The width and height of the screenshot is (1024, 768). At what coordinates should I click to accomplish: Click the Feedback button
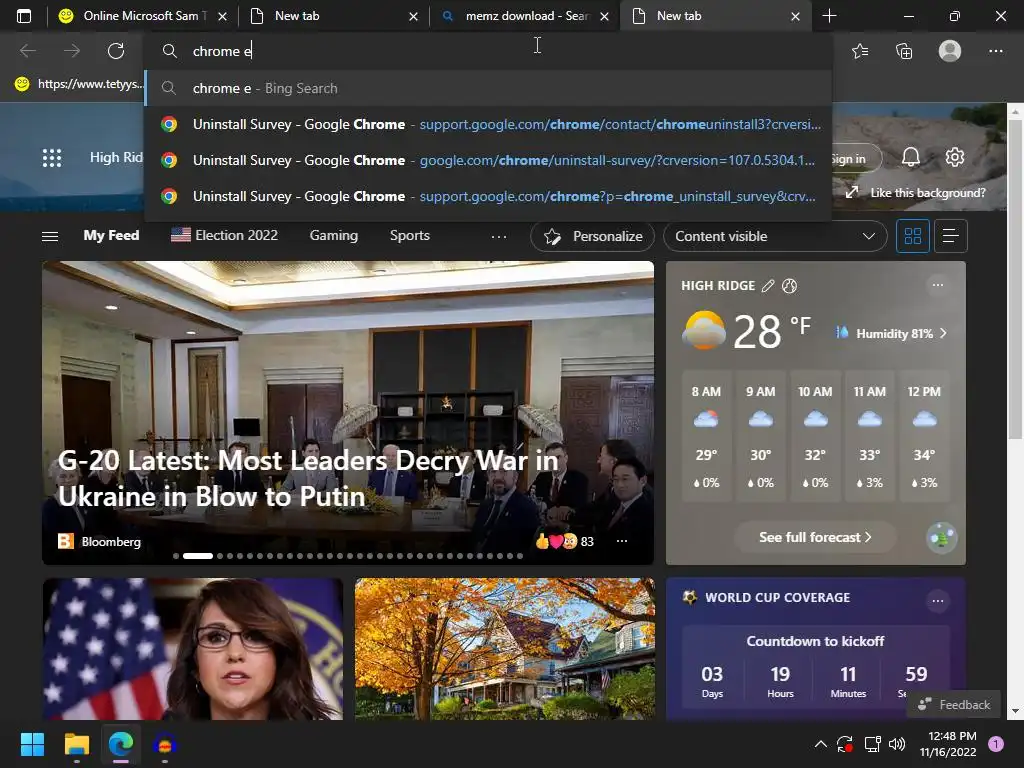[953, 705]
